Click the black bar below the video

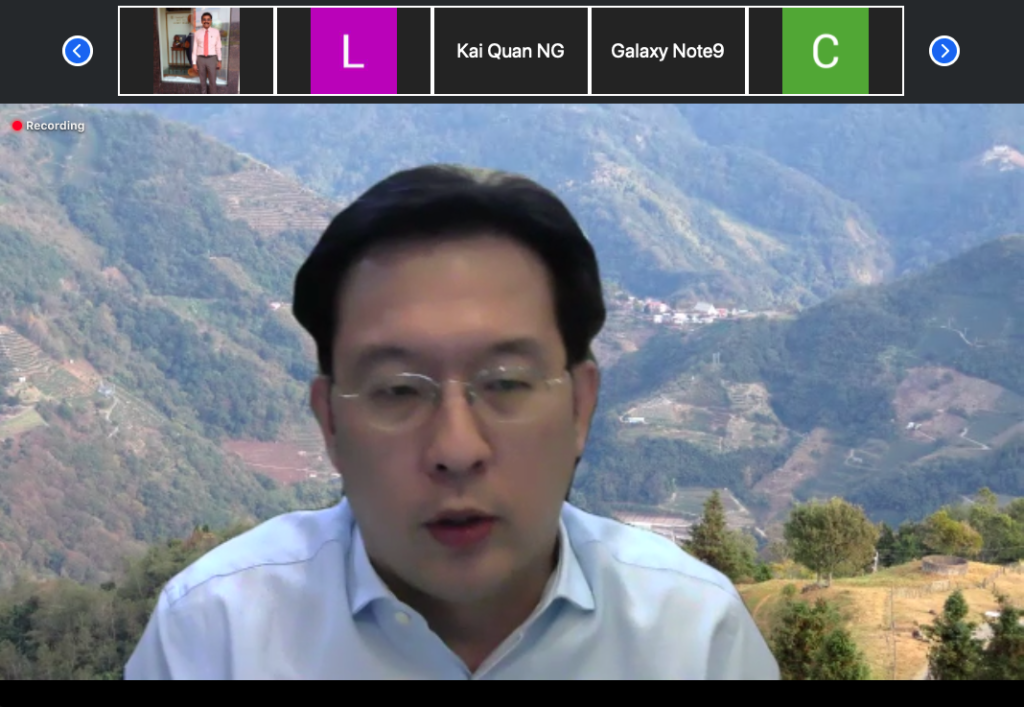tap(512, 693)
